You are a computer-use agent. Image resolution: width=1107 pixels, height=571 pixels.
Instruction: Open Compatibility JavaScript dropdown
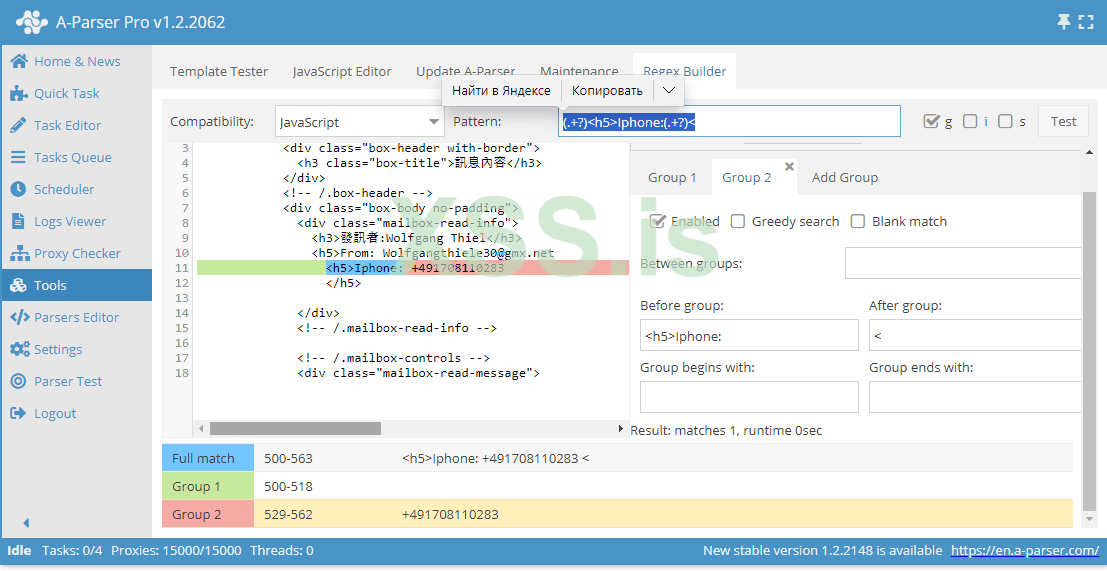pos(359,122)
